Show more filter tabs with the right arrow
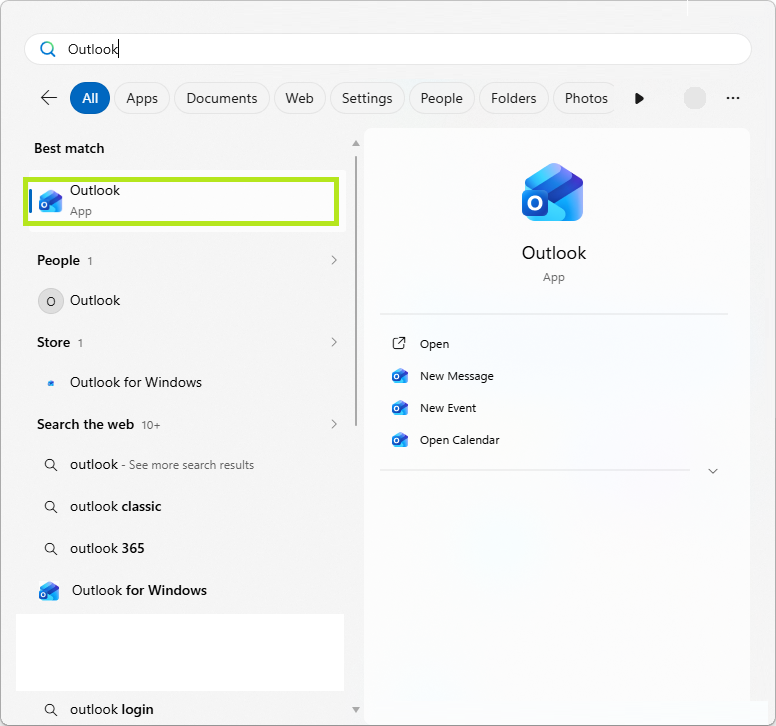This screenshot has height=726, width=776. tap(639, 98)
